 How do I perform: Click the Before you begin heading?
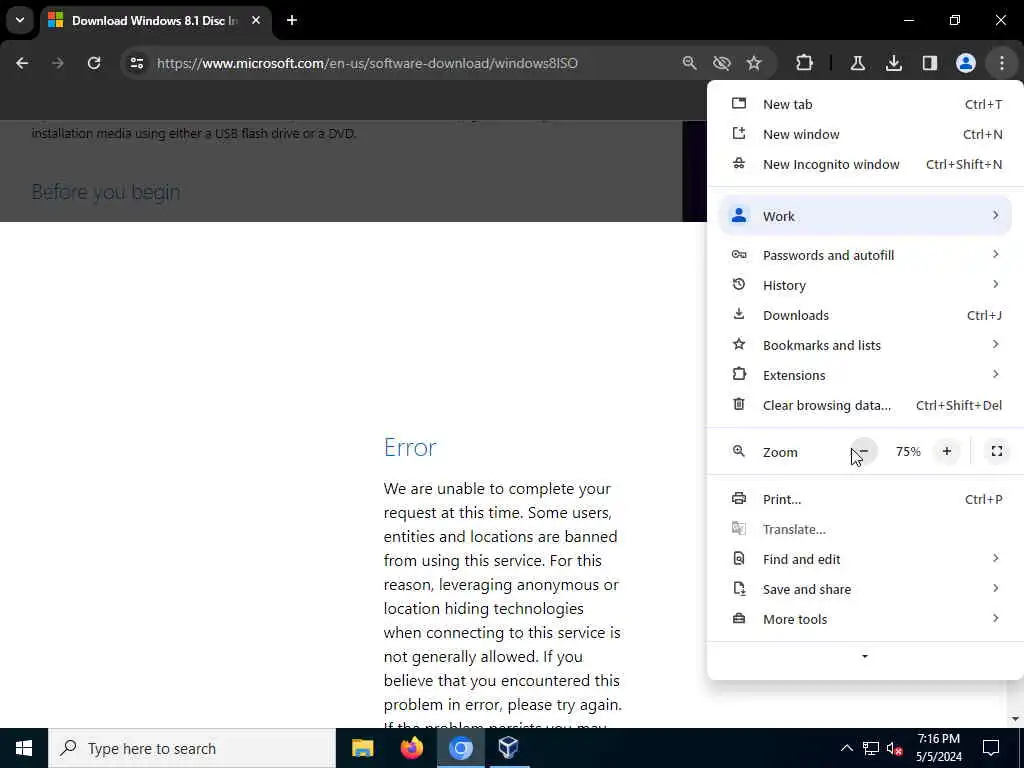[x=106, y=192]
